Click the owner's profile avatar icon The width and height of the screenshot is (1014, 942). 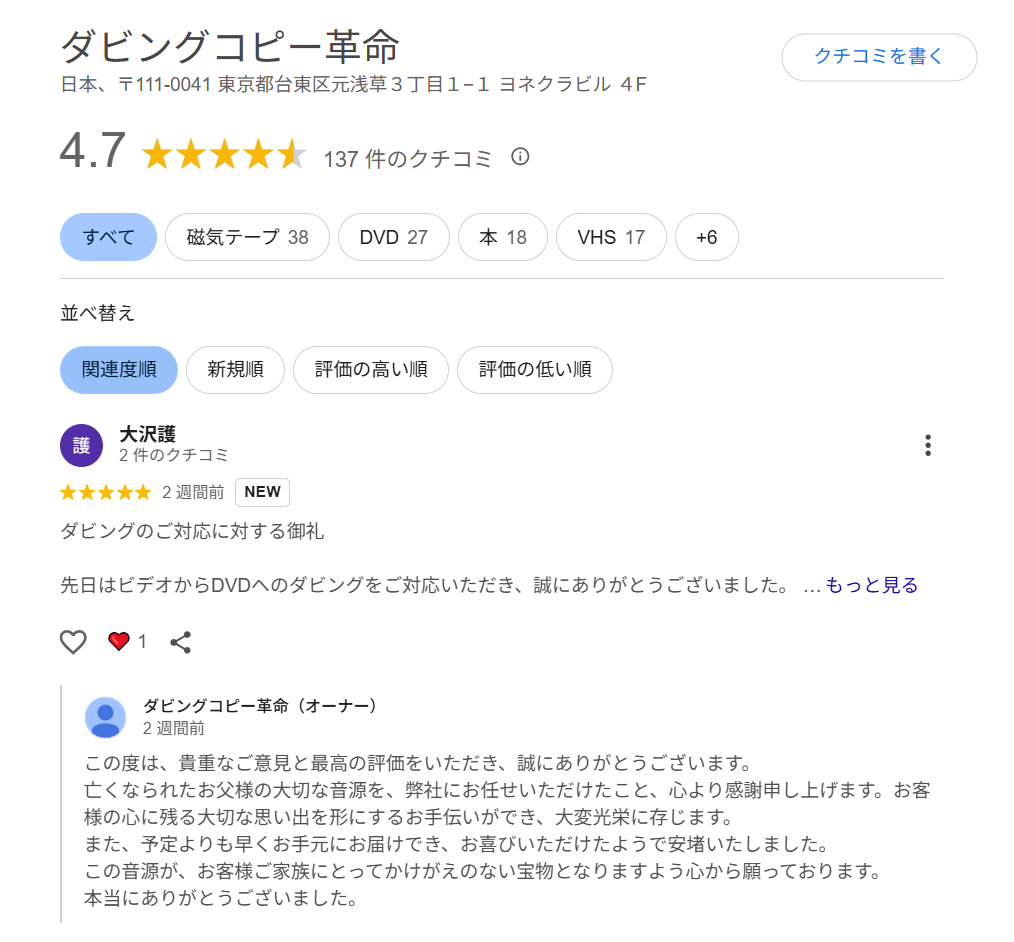coord(105,713)
